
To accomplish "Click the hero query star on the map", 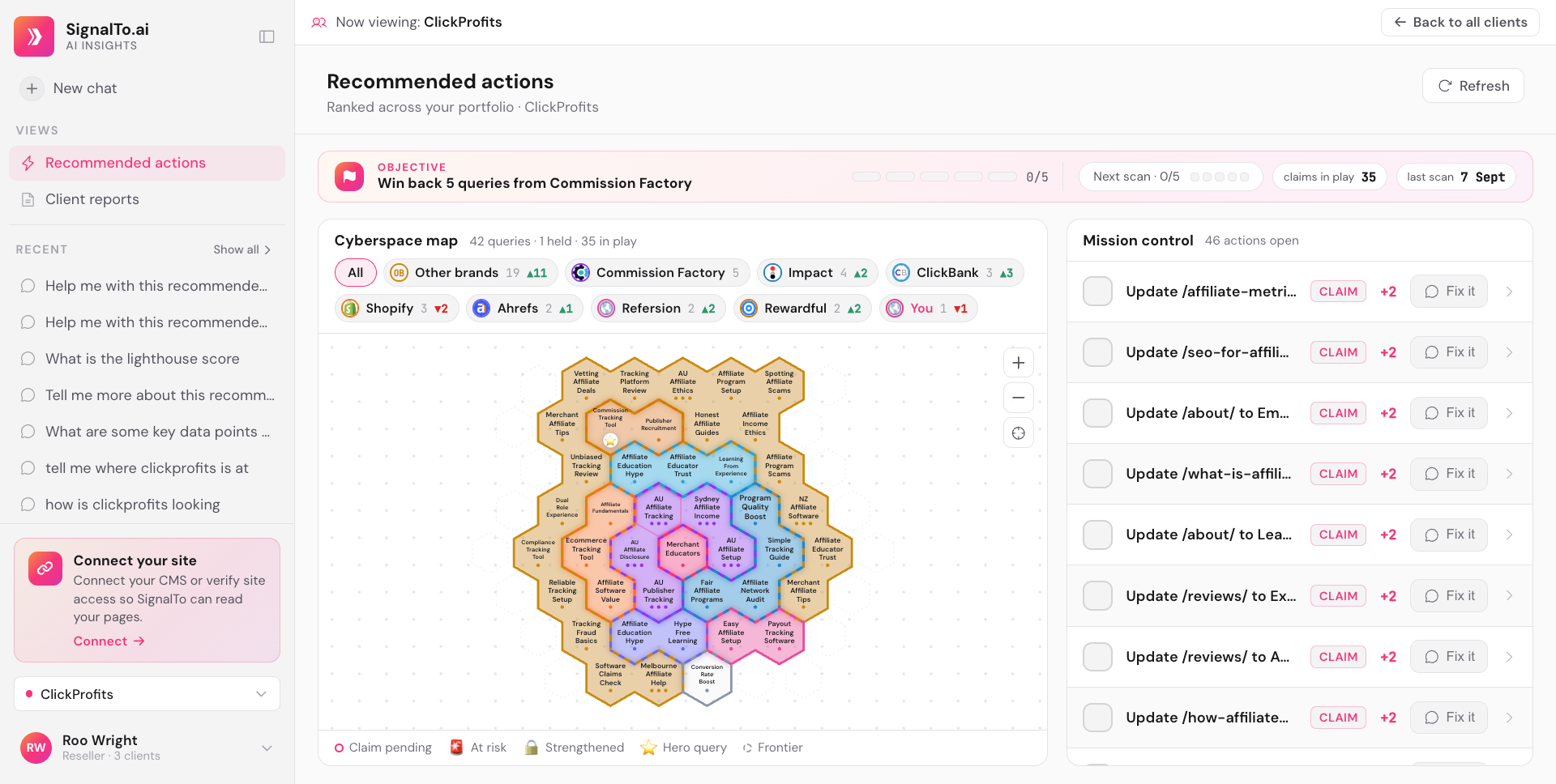I will click(610, 441).
